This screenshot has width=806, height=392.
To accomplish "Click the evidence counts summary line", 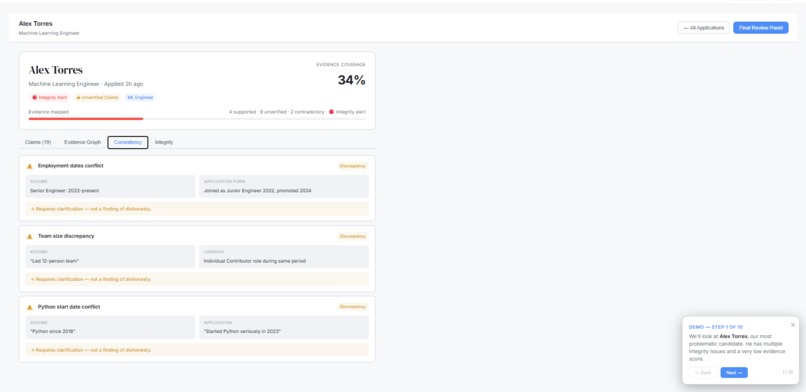I will tap(297, 111).
